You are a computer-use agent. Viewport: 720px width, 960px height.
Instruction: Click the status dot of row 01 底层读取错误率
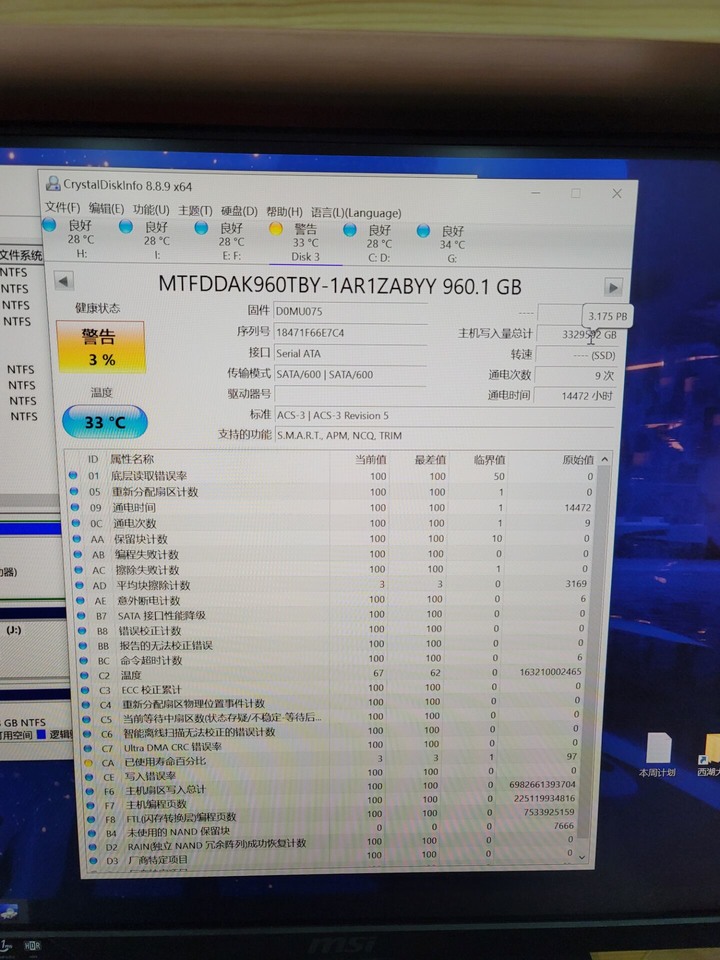coord(73,475)
